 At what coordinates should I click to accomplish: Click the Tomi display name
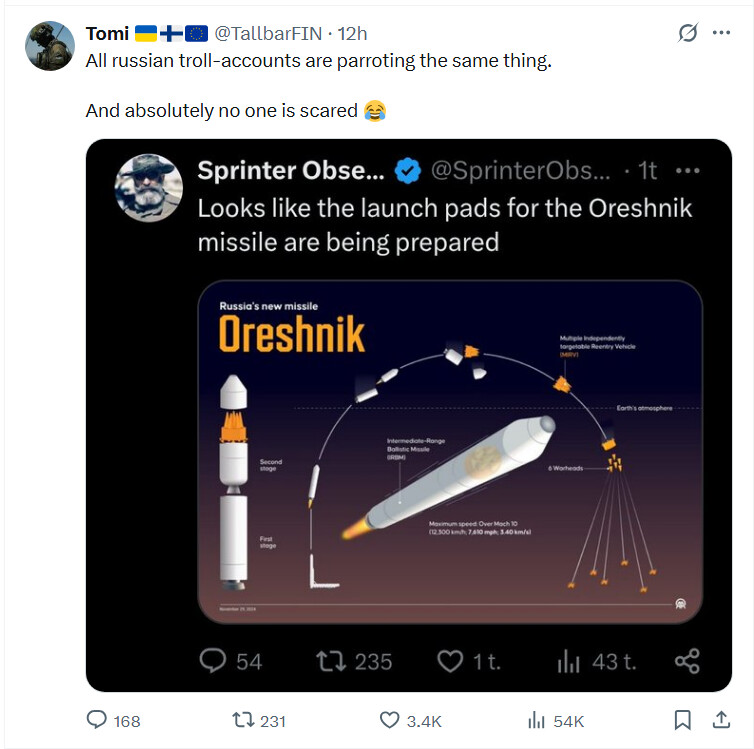pyautogui.click(x=107, y=34)
